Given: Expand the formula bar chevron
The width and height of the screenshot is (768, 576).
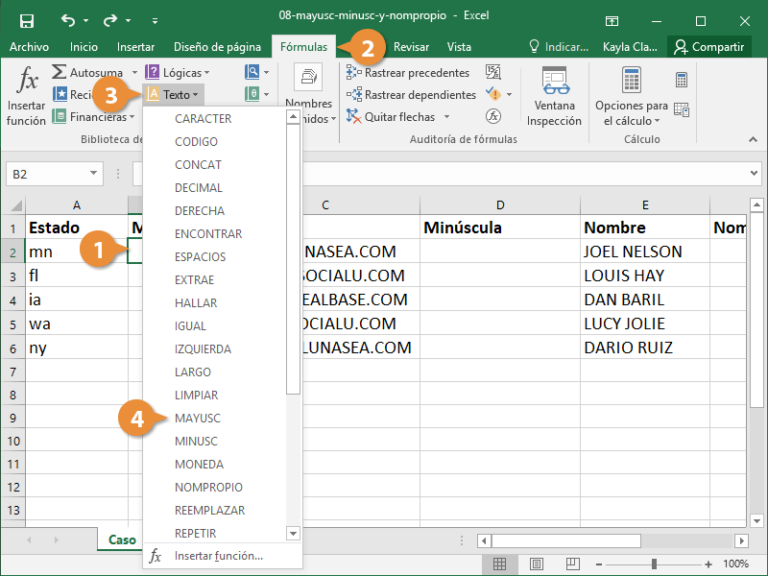Looking at the screenshot, I should tap(754, 173).
